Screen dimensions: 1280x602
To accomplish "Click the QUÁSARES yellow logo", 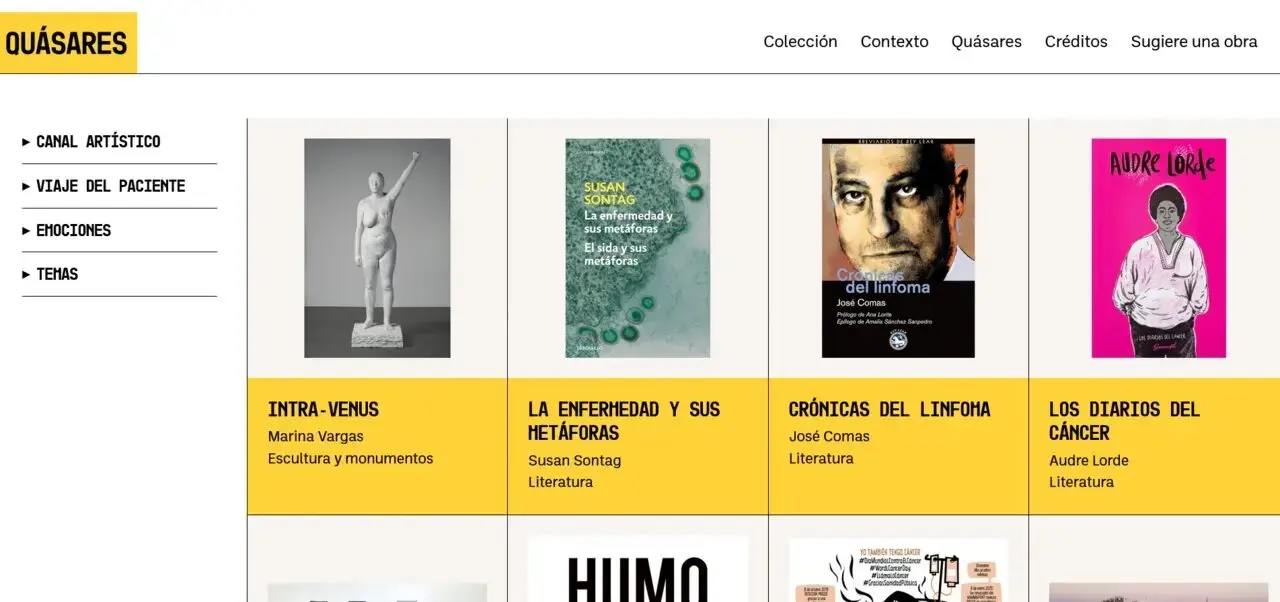I will point(68,43).
